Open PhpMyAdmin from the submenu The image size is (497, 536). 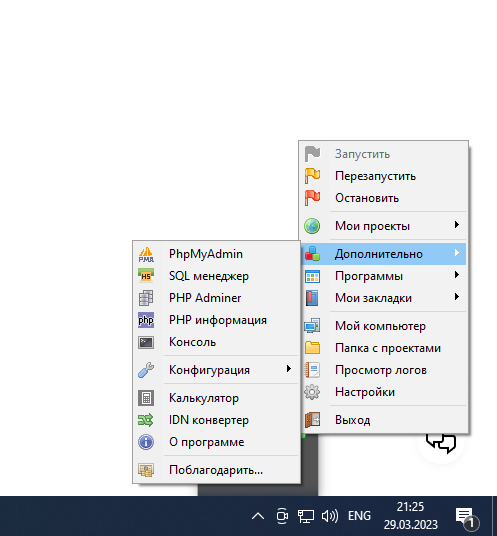217,254
